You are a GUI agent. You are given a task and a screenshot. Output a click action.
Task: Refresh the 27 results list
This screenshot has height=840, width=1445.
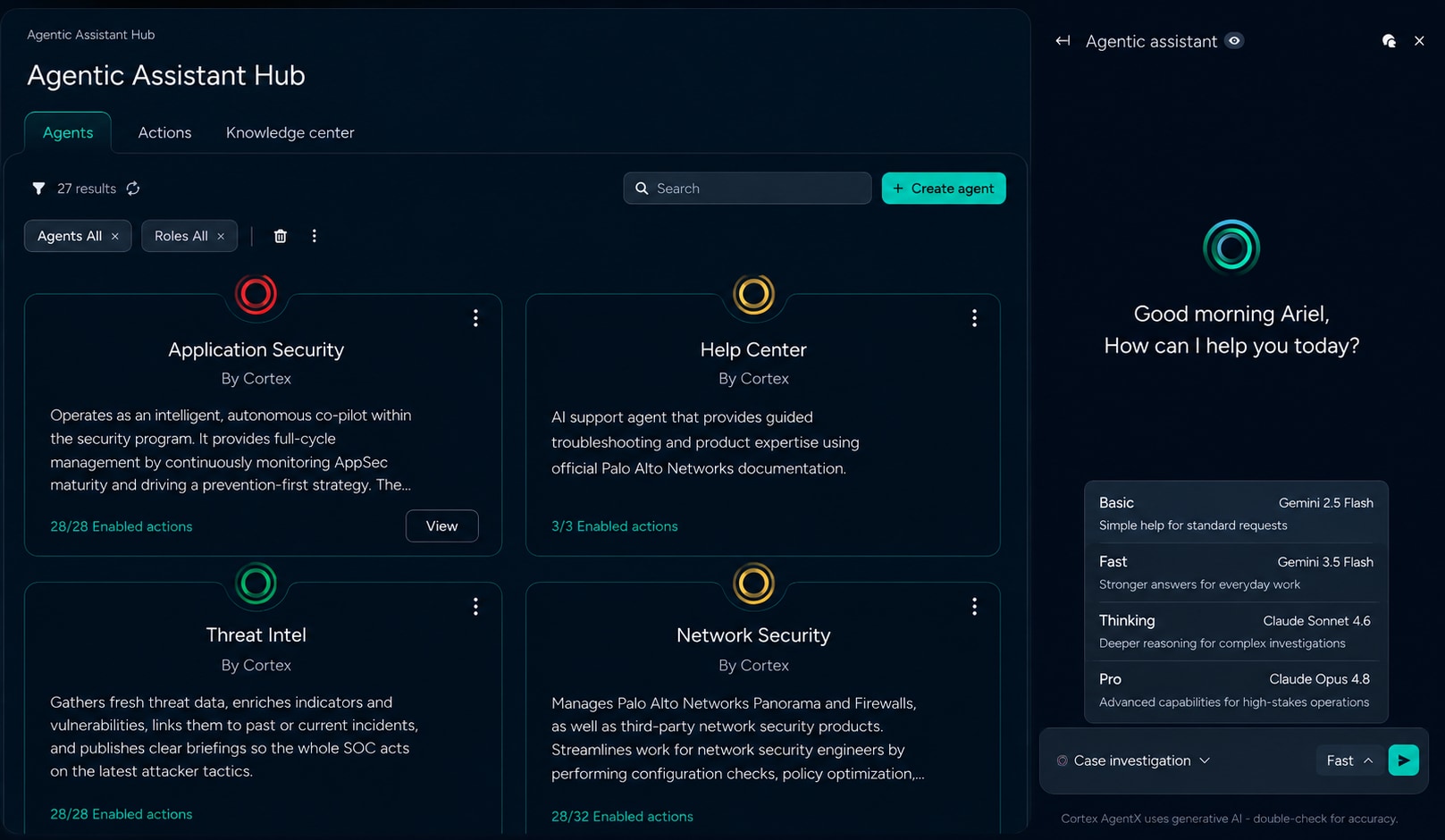click(x=133, y=189)
